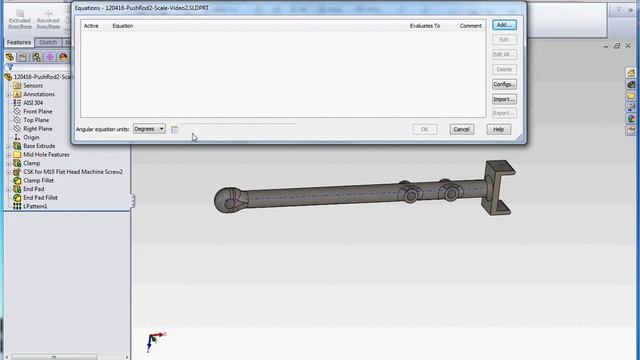Screen dimensions: 640x360
Task: Click the Edit All... button
Action: pos(504,54)
